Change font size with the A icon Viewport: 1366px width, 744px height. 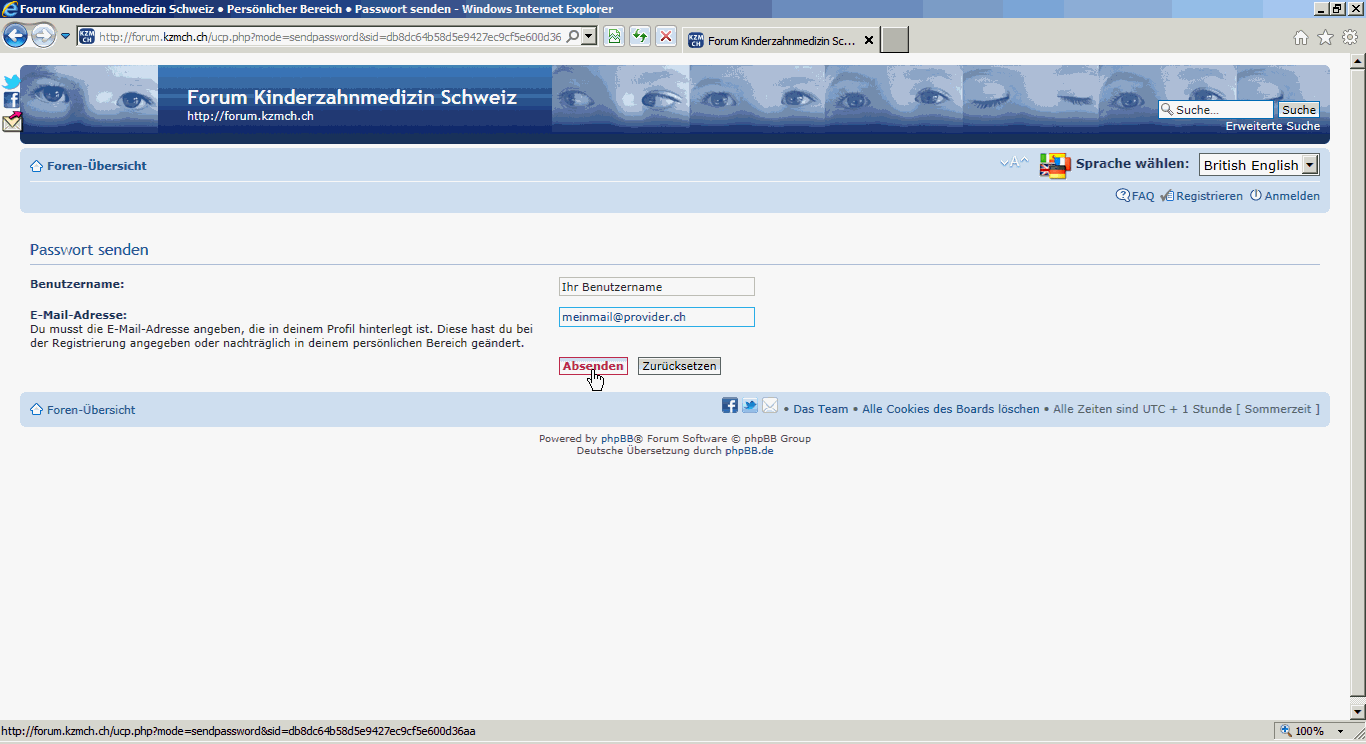tap(1014, 163)
